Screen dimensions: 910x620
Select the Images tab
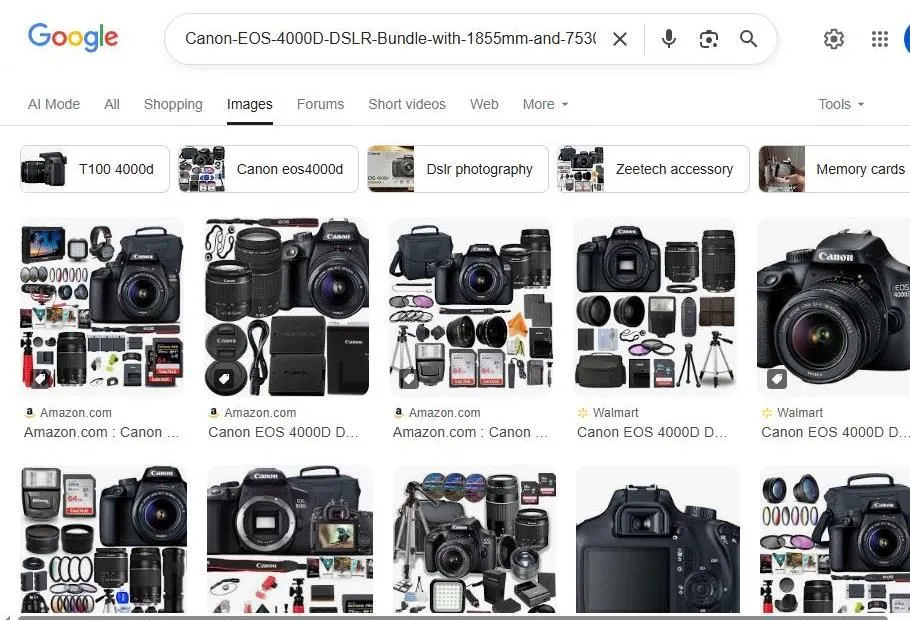coord(250,104)
